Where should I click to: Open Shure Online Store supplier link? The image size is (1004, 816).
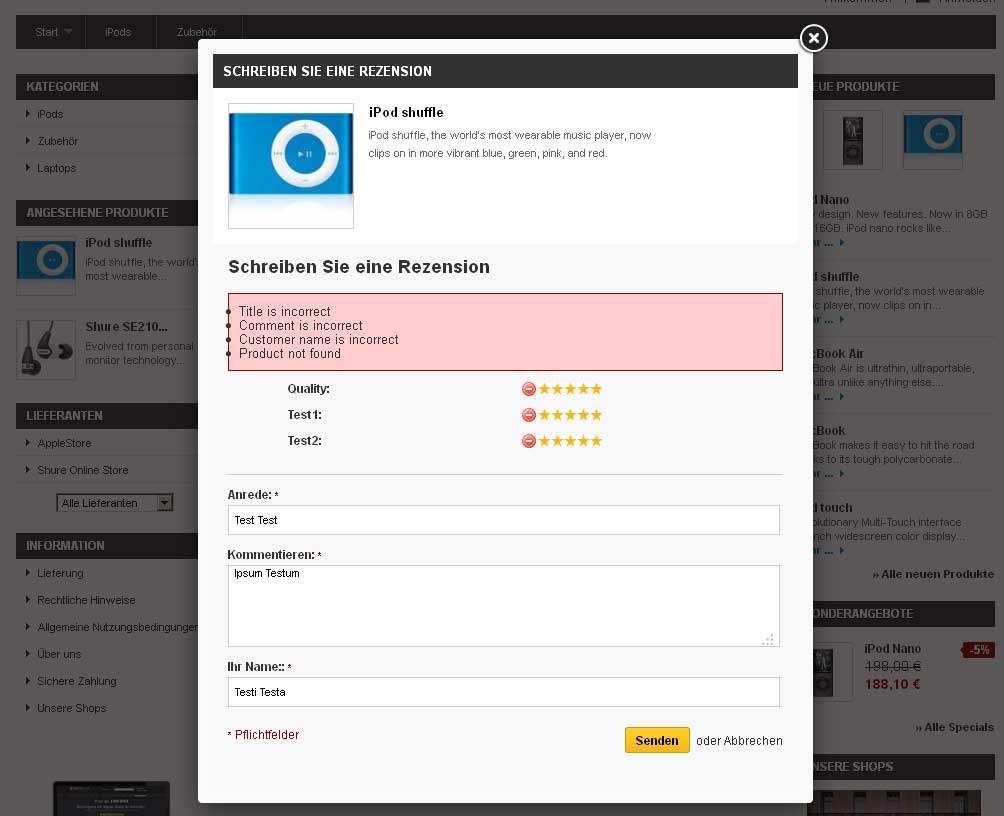point(83,470)
